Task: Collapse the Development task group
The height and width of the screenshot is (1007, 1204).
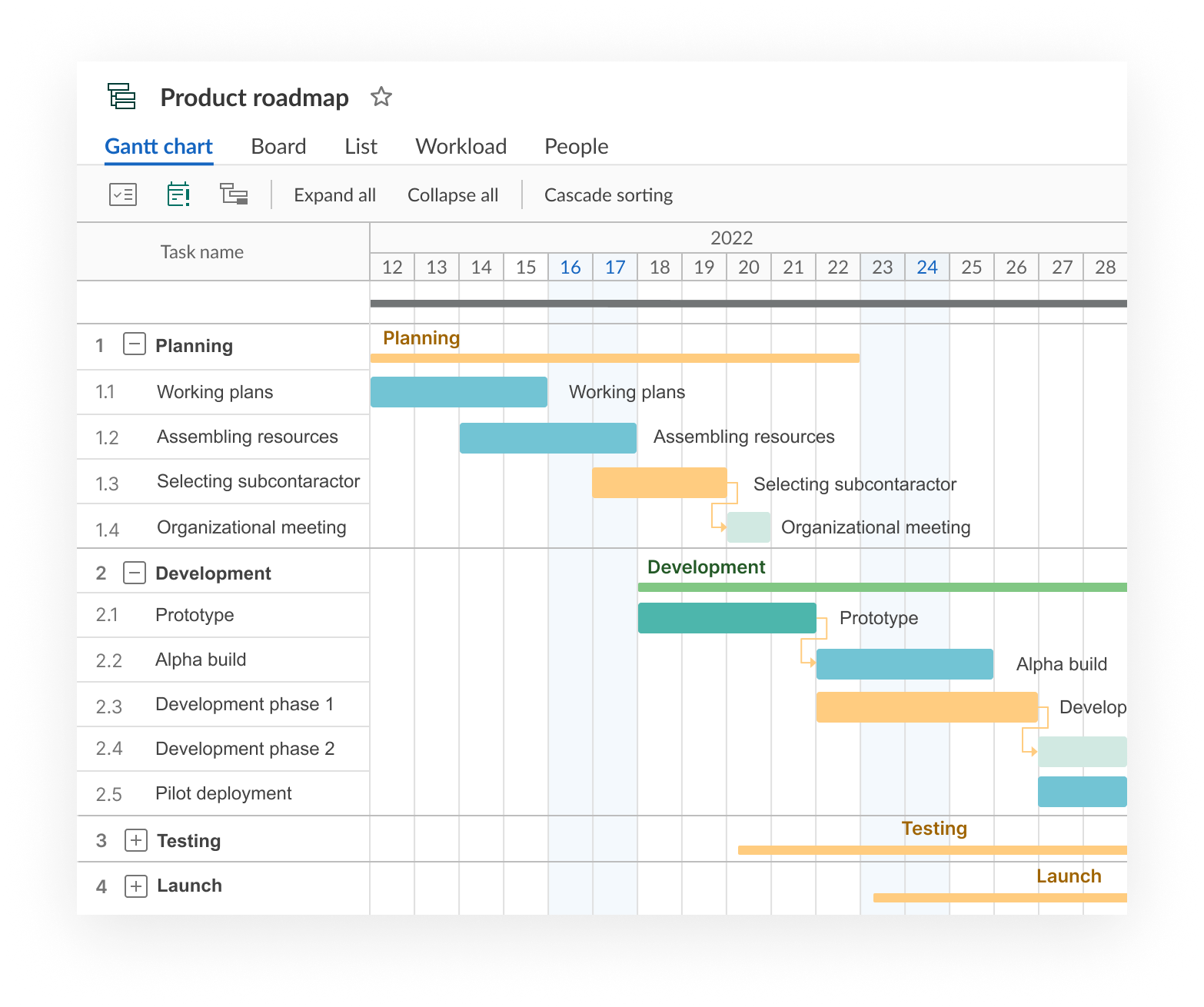Action: [x=135, y=573]
